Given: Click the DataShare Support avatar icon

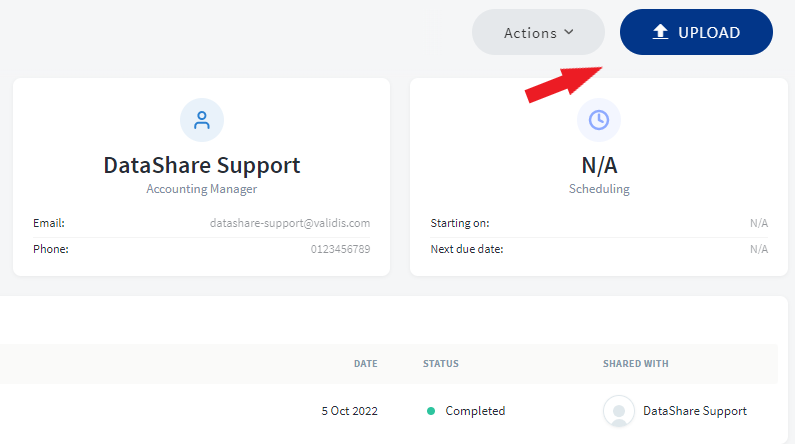Looking at the screenshot, I should pos(619,411).
